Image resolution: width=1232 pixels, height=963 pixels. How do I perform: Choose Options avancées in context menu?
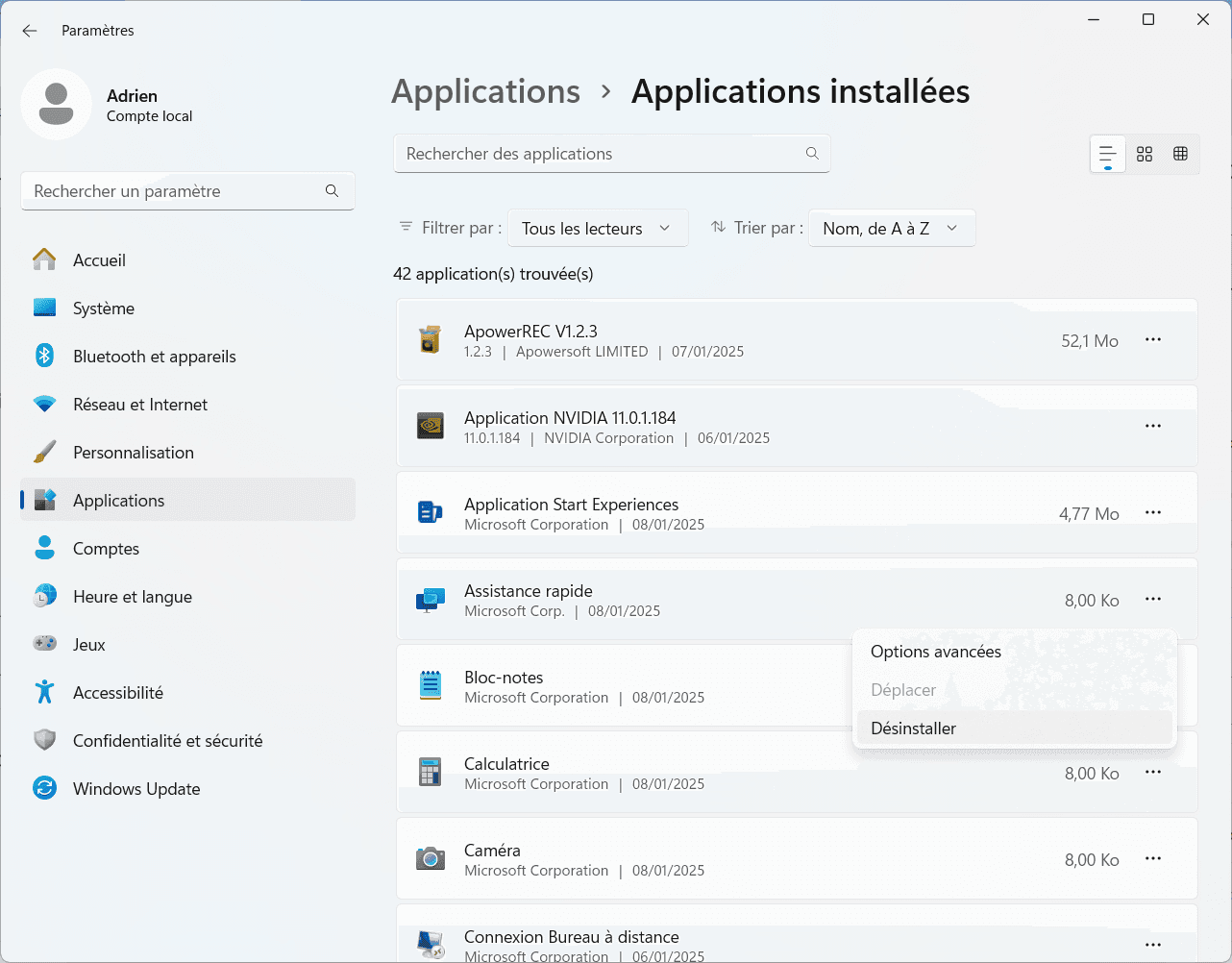pyautogui.click(x=1014, y=652)
